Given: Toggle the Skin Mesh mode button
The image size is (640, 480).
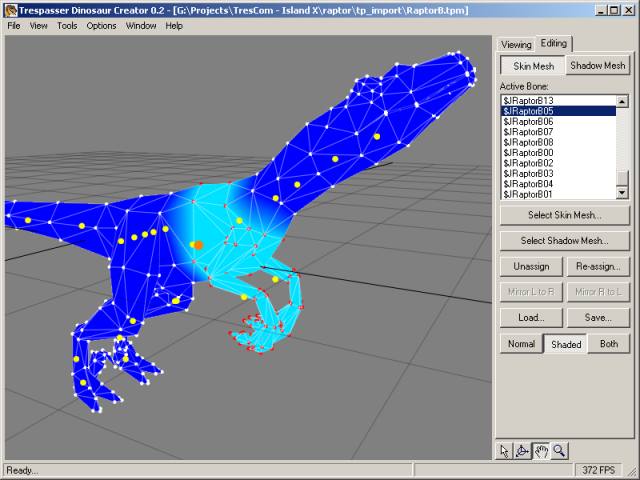Looking at the screenshot, I should point(532,66).
